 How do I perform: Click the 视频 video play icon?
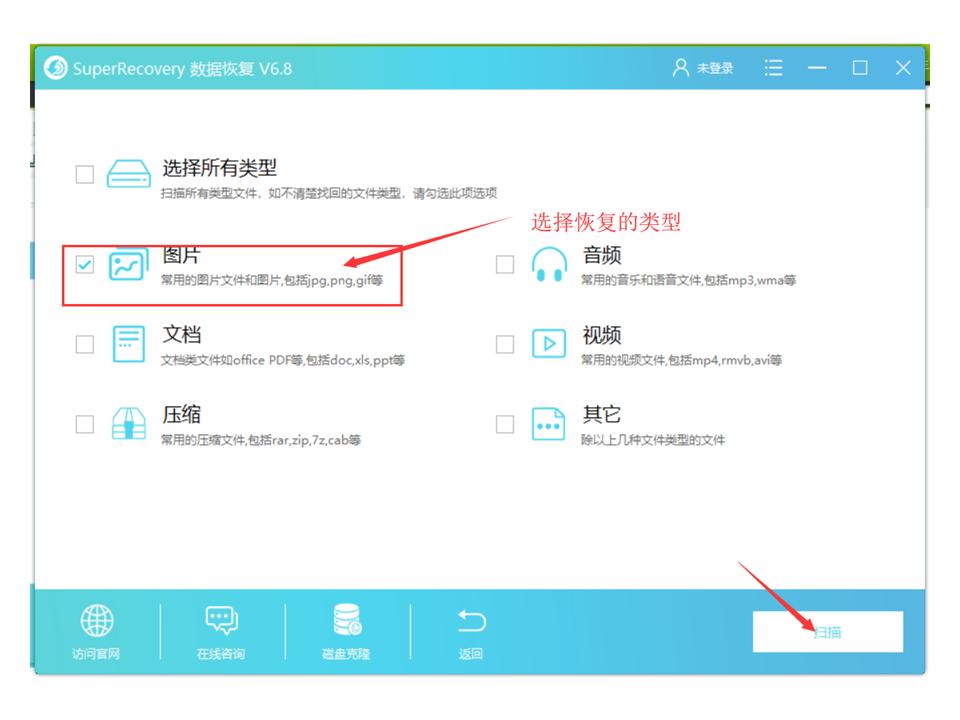(550, 344)
